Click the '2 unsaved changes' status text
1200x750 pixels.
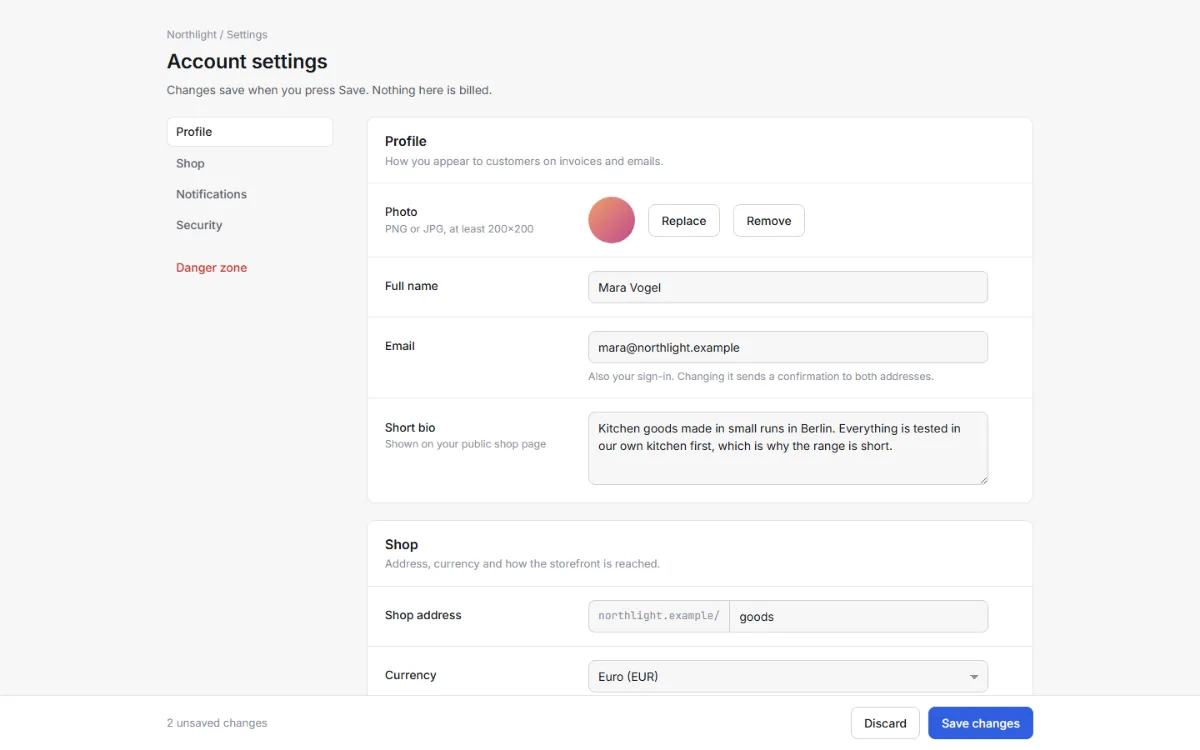217,723
